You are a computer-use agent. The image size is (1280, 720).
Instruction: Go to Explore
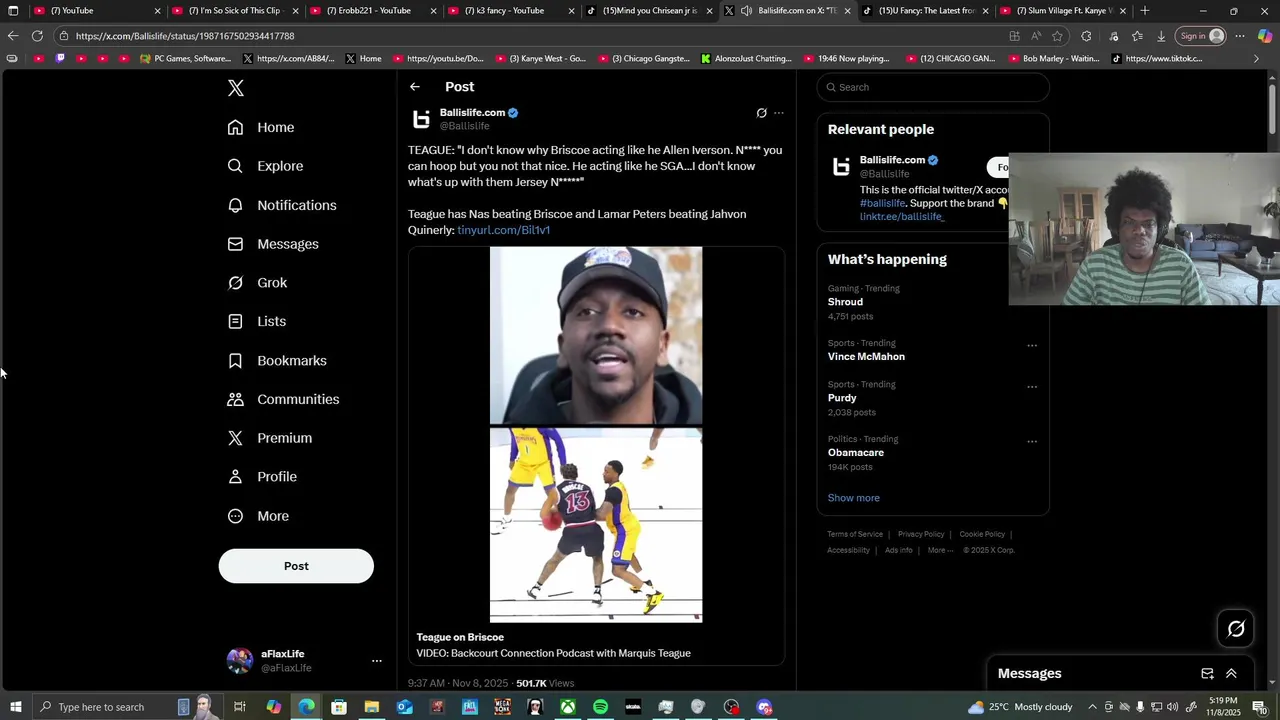click(x=264, y=166)
